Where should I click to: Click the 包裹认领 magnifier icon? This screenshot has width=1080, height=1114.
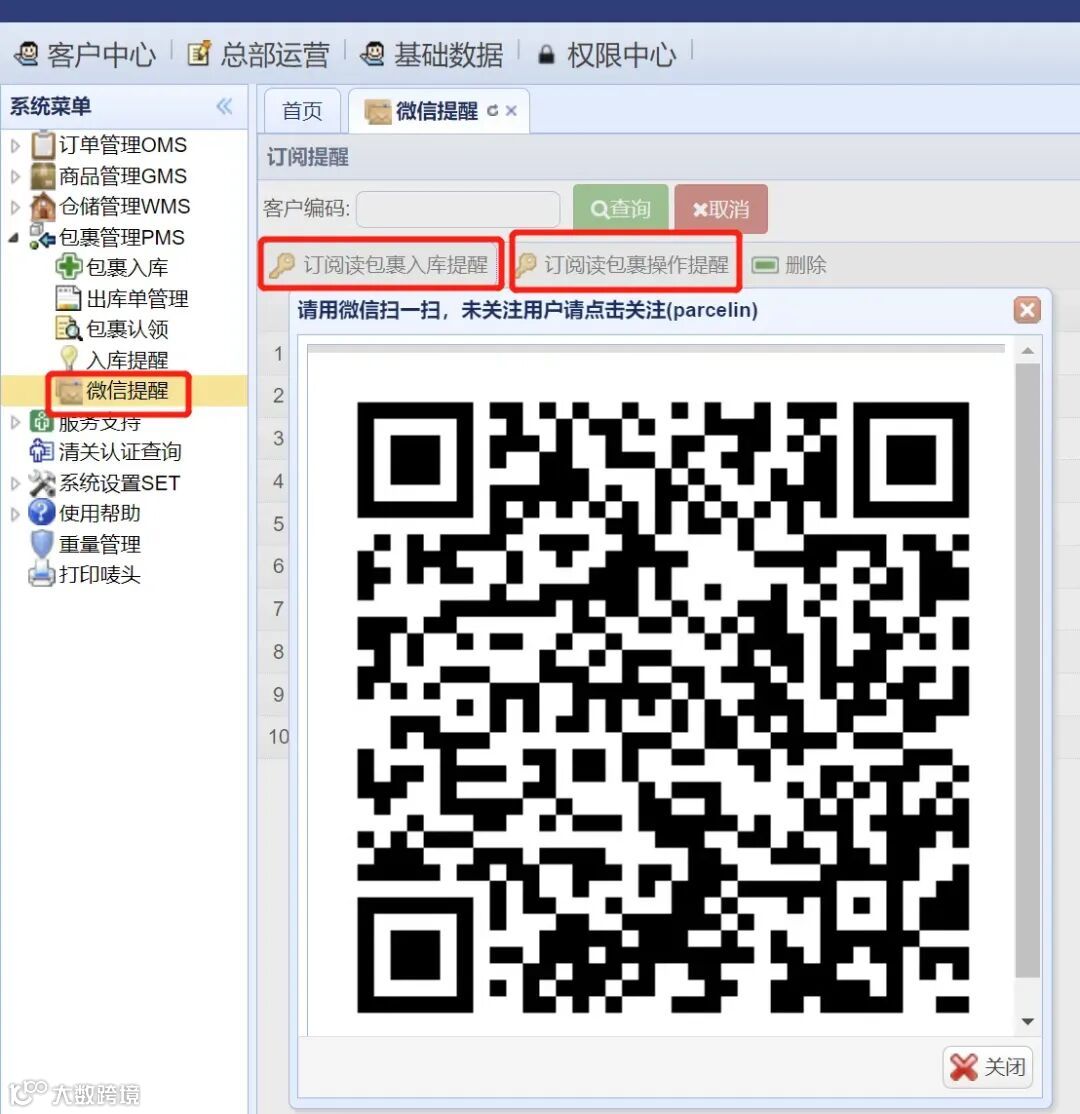click(x=69, y=328)
